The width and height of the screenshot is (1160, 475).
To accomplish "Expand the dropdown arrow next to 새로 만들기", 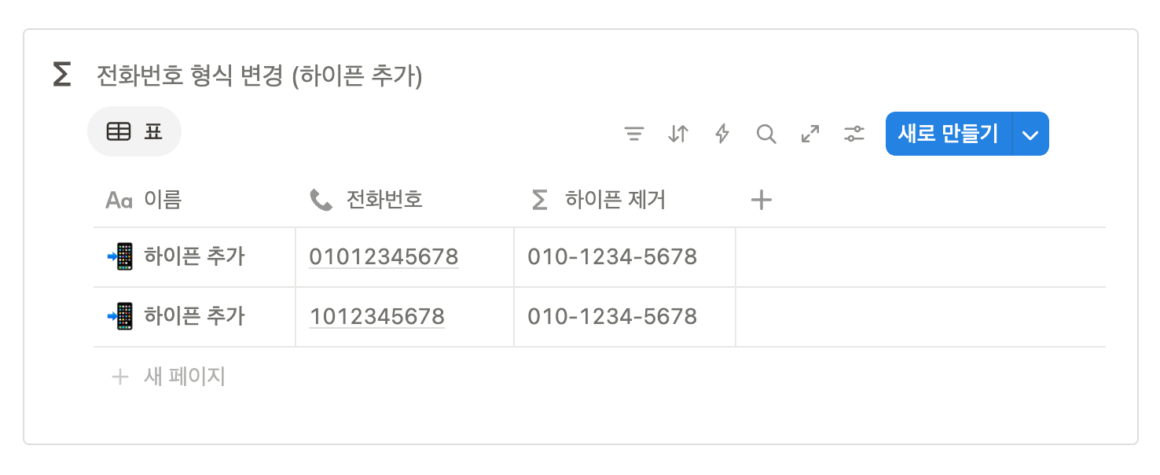I will pyautogui.click(x=1031, y=134).
